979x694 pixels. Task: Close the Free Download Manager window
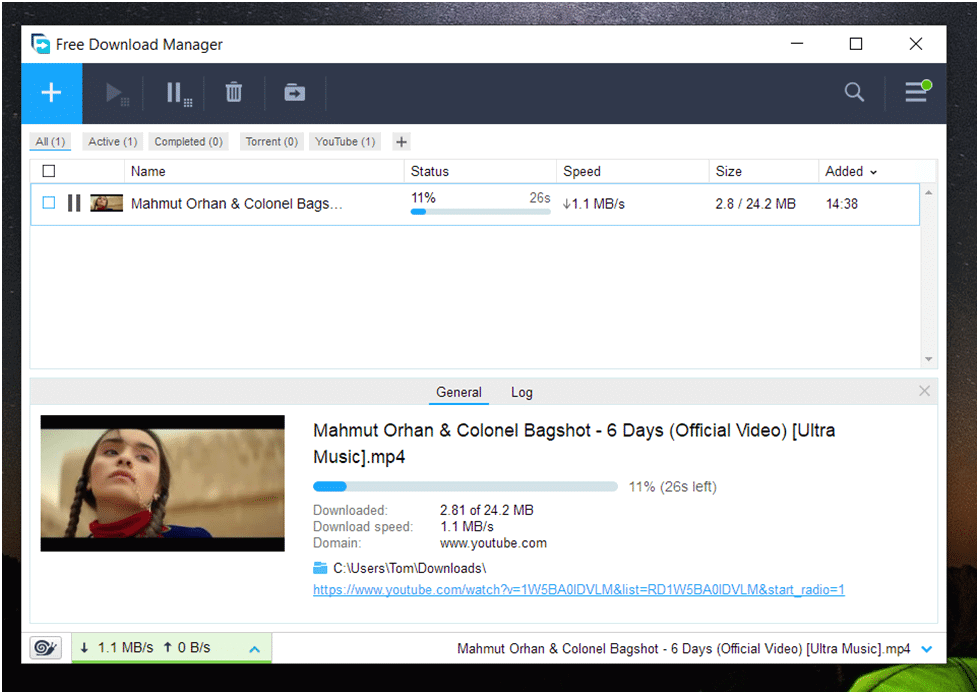(916, 44)
